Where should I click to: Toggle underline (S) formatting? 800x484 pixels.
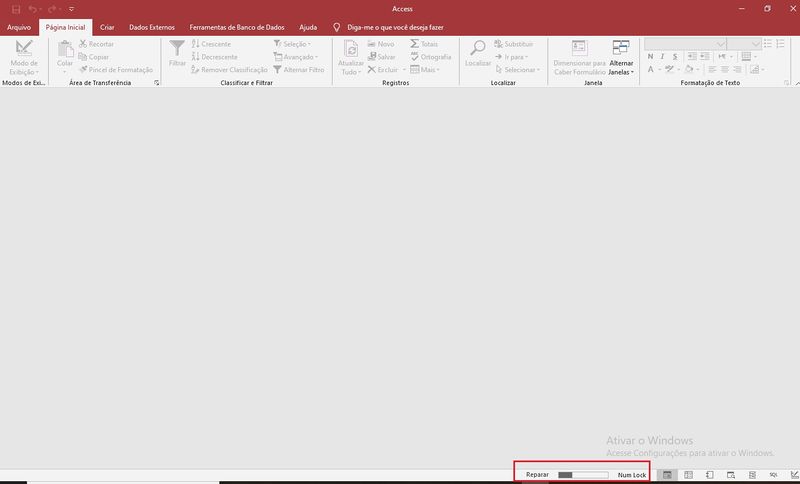click(x=675, y=57)
